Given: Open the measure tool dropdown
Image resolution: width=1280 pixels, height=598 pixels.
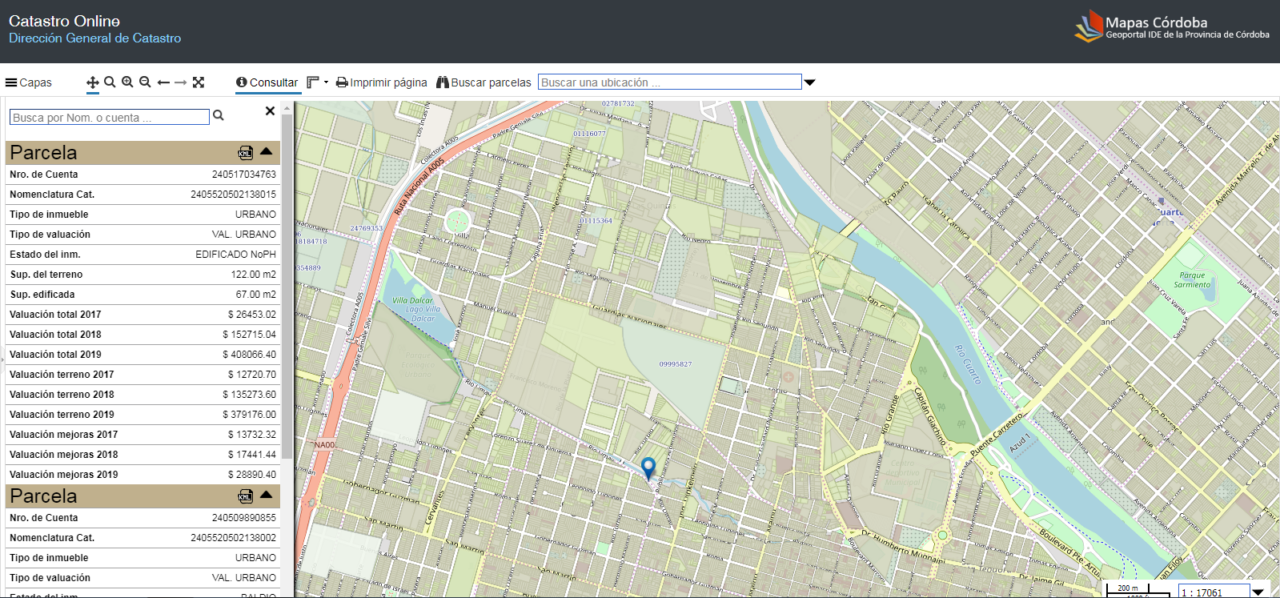Looking at the screenshot, I should (x=318, y=82).
